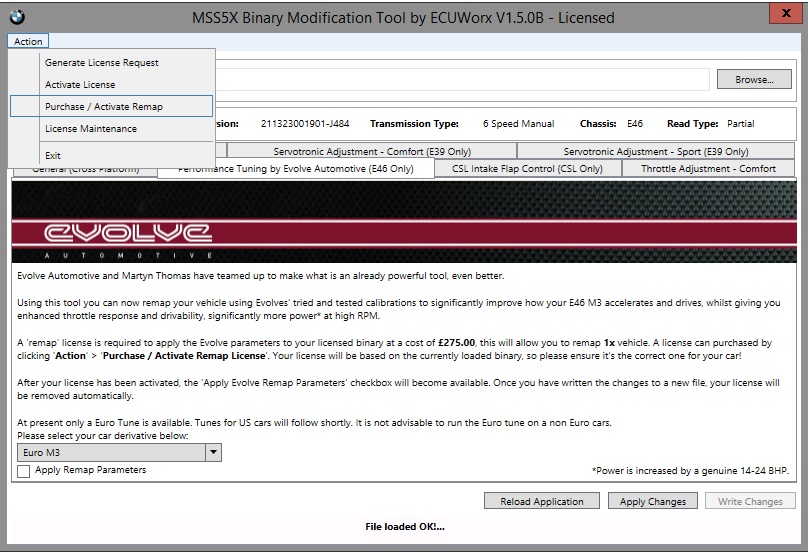The height and width of the screenshot is (552, 808).
Task: Click the file path input field
Action: pos(462,79)
